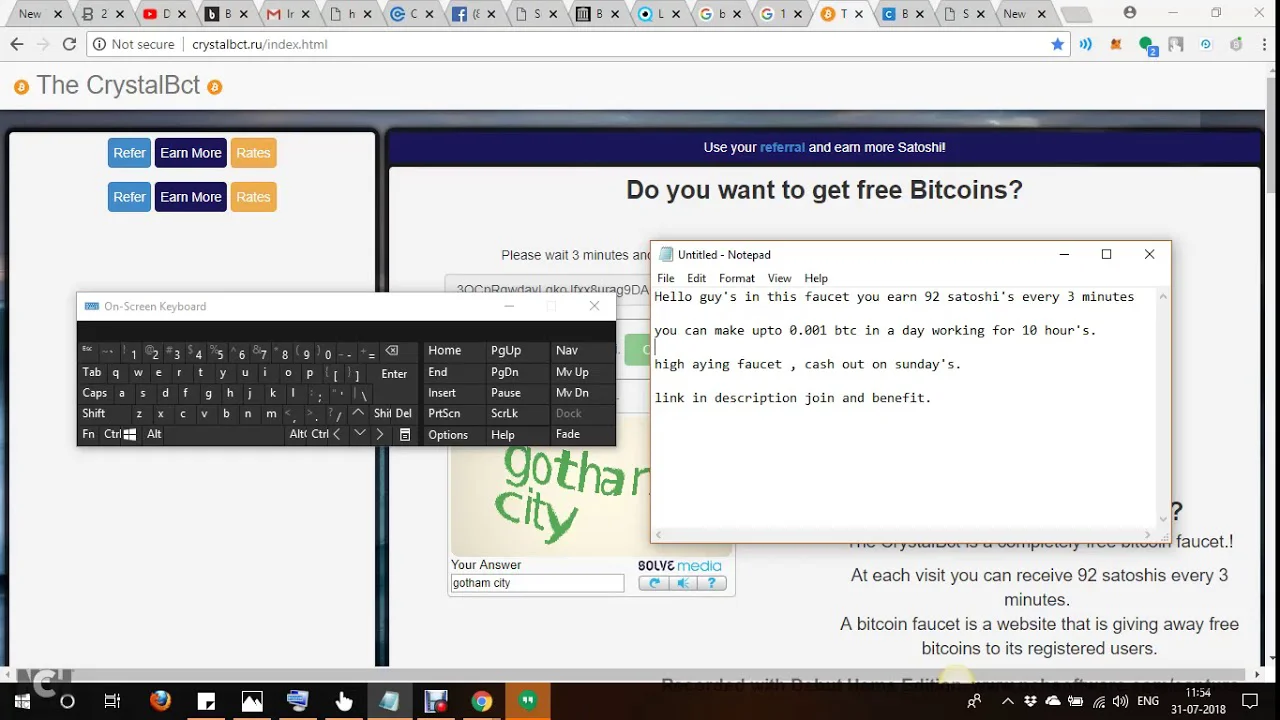Reload the Solve Media captcha puzzle

point(654,584)
